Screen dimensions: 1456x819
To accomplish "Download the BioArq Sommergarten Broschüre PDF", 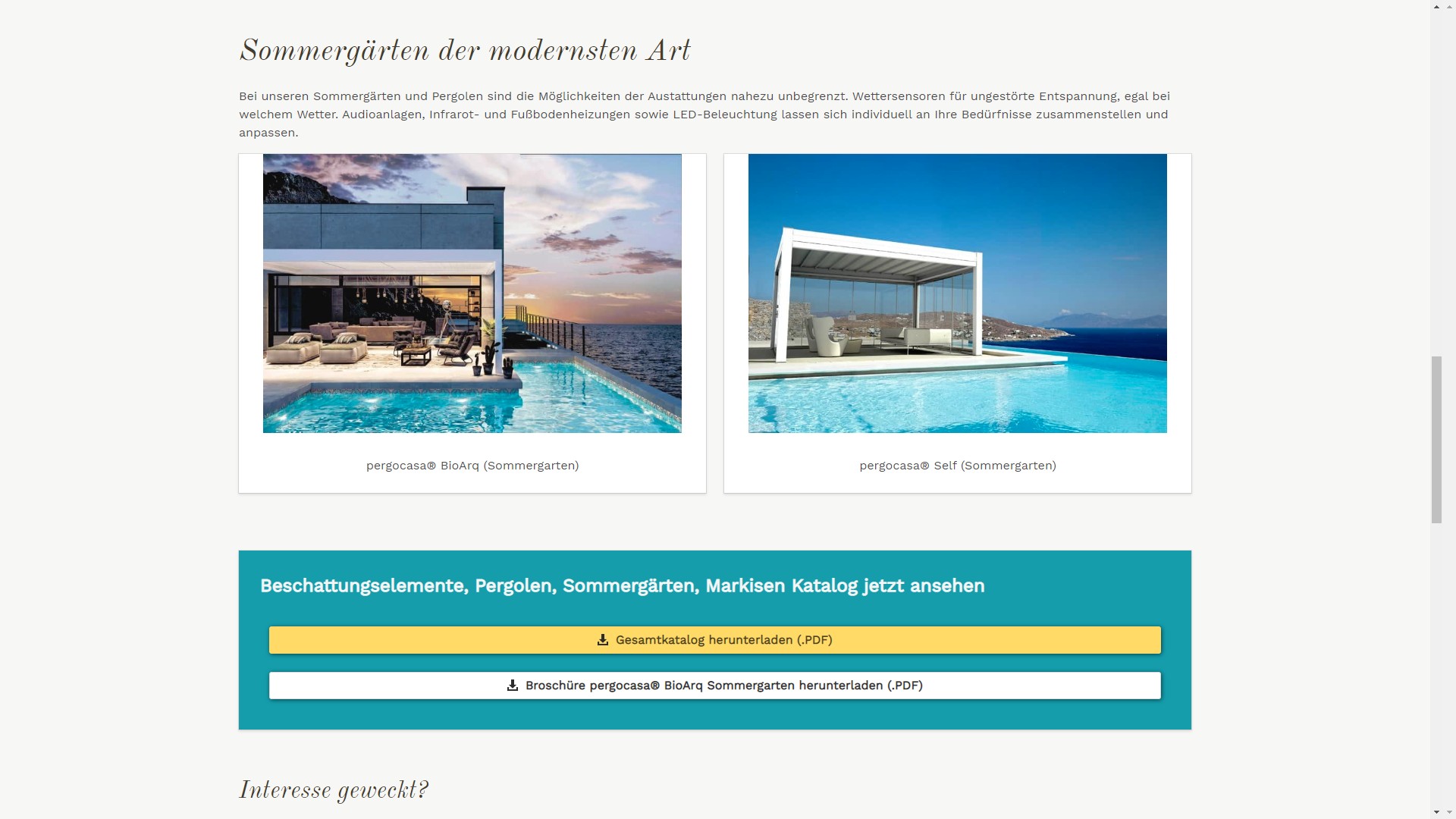I will coord(715,685).
